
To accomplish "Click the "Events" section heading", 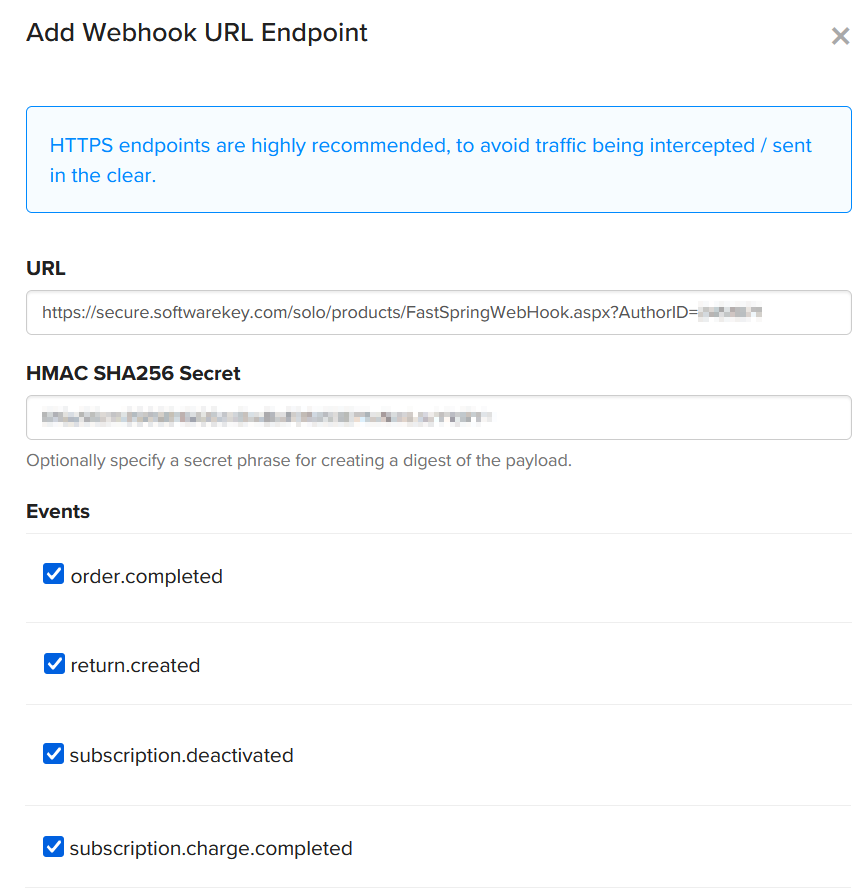I will 58,511.
